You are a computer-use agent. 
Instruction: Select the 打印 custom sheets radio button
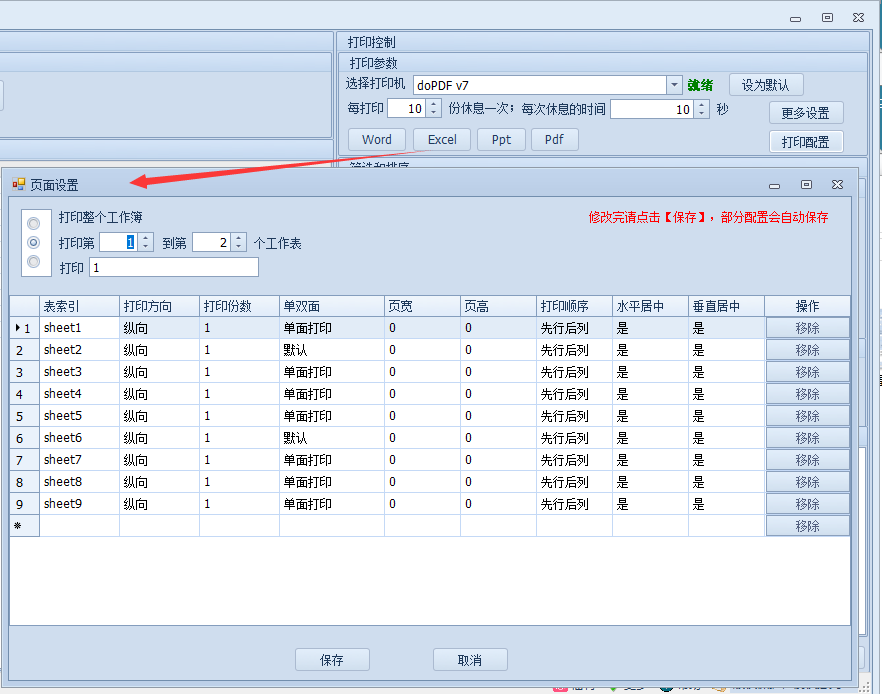tap(34, 262)
